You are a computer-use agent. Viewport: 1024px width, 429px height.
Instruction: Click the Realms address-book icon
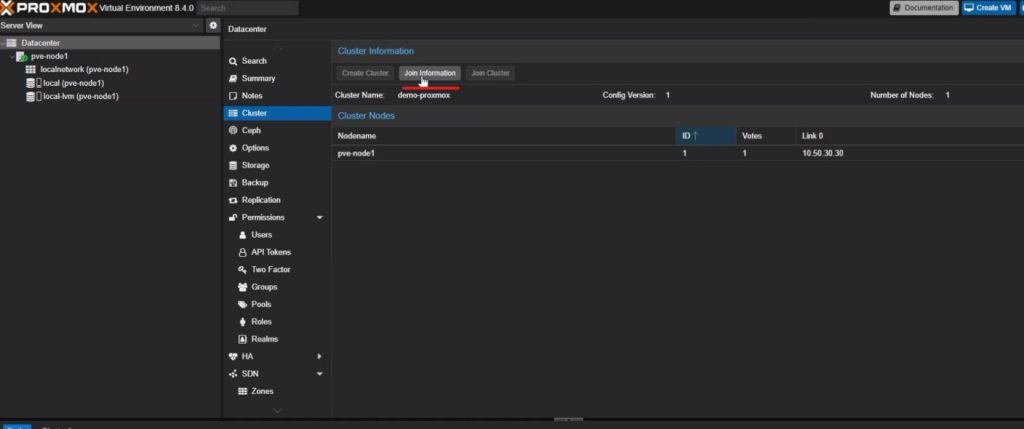242,340
